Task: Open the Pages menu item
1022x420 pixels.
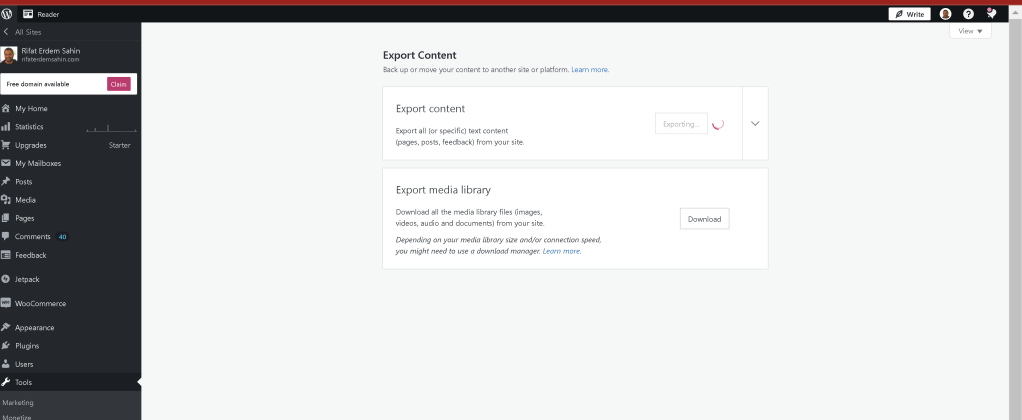Action: click(x=70, y=218)
